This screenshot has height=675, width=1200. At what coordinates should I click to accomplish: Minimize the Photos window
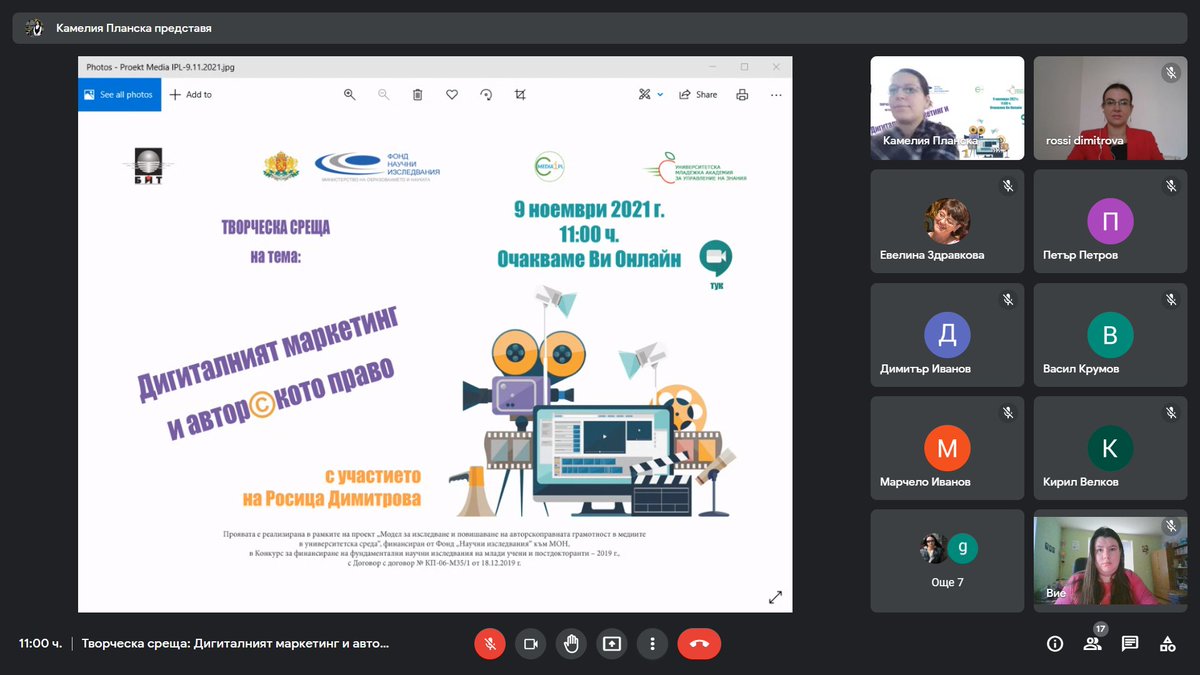click(x=711, y=67)
